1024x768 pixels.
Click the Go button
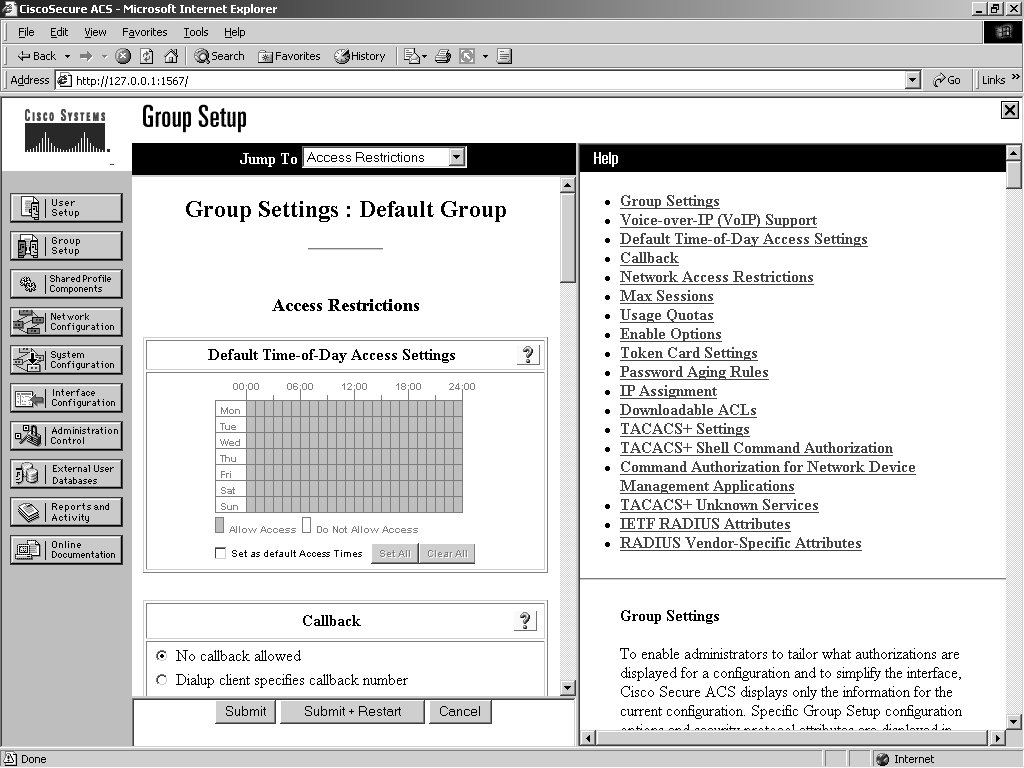tap(947, 80)
